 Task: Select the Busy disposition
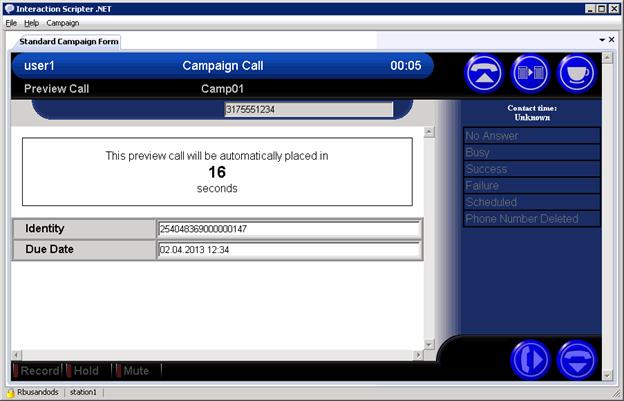[x=531, y=153]
